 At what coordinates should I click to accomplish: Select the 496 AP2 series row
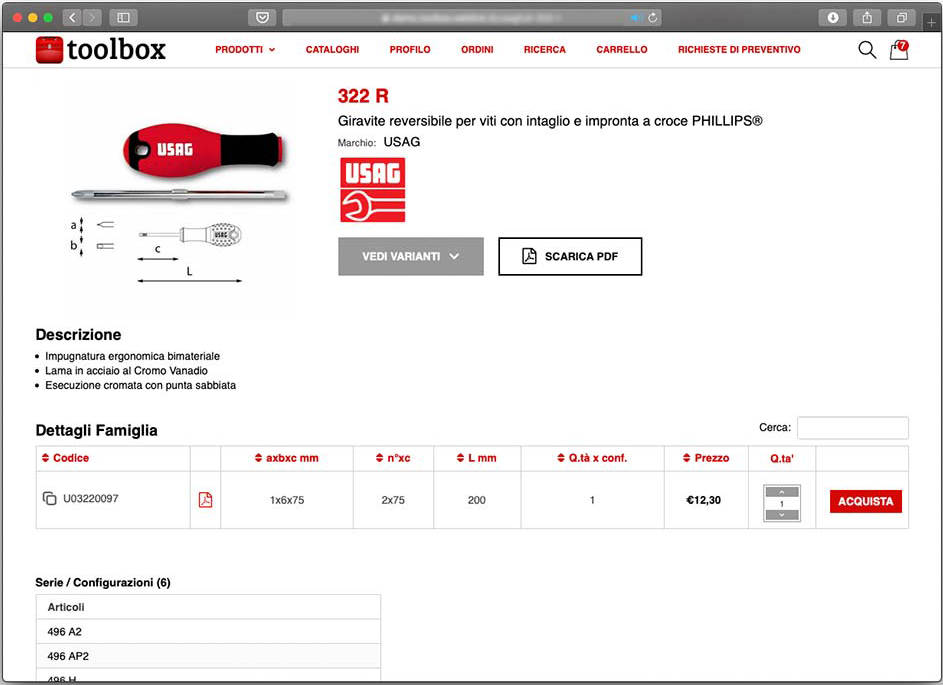(x=208, y=656)
